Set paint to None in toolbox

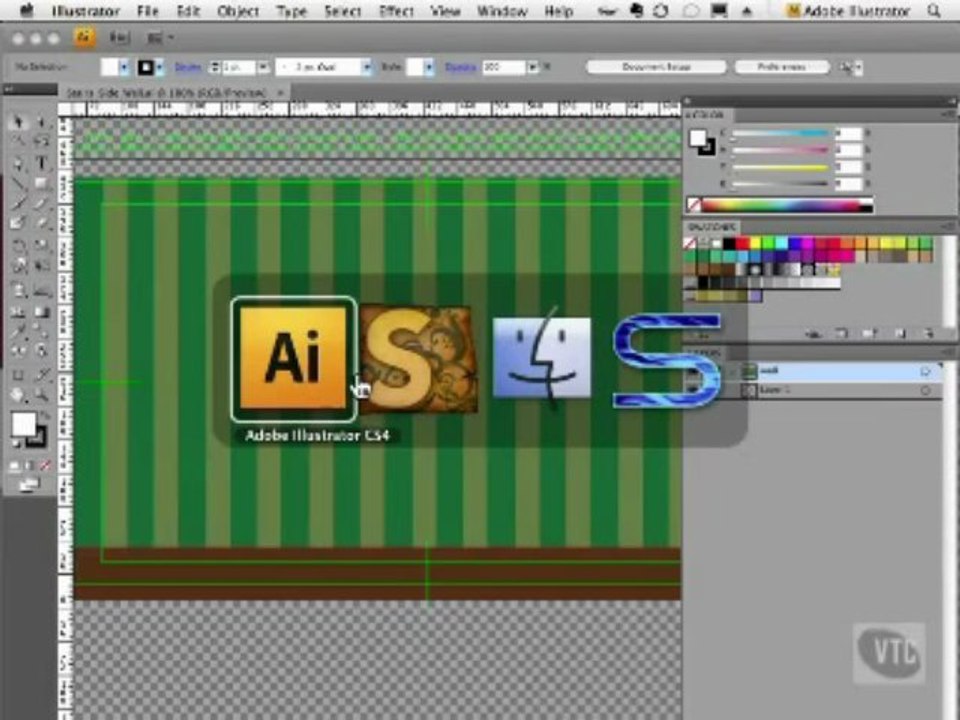45,466
